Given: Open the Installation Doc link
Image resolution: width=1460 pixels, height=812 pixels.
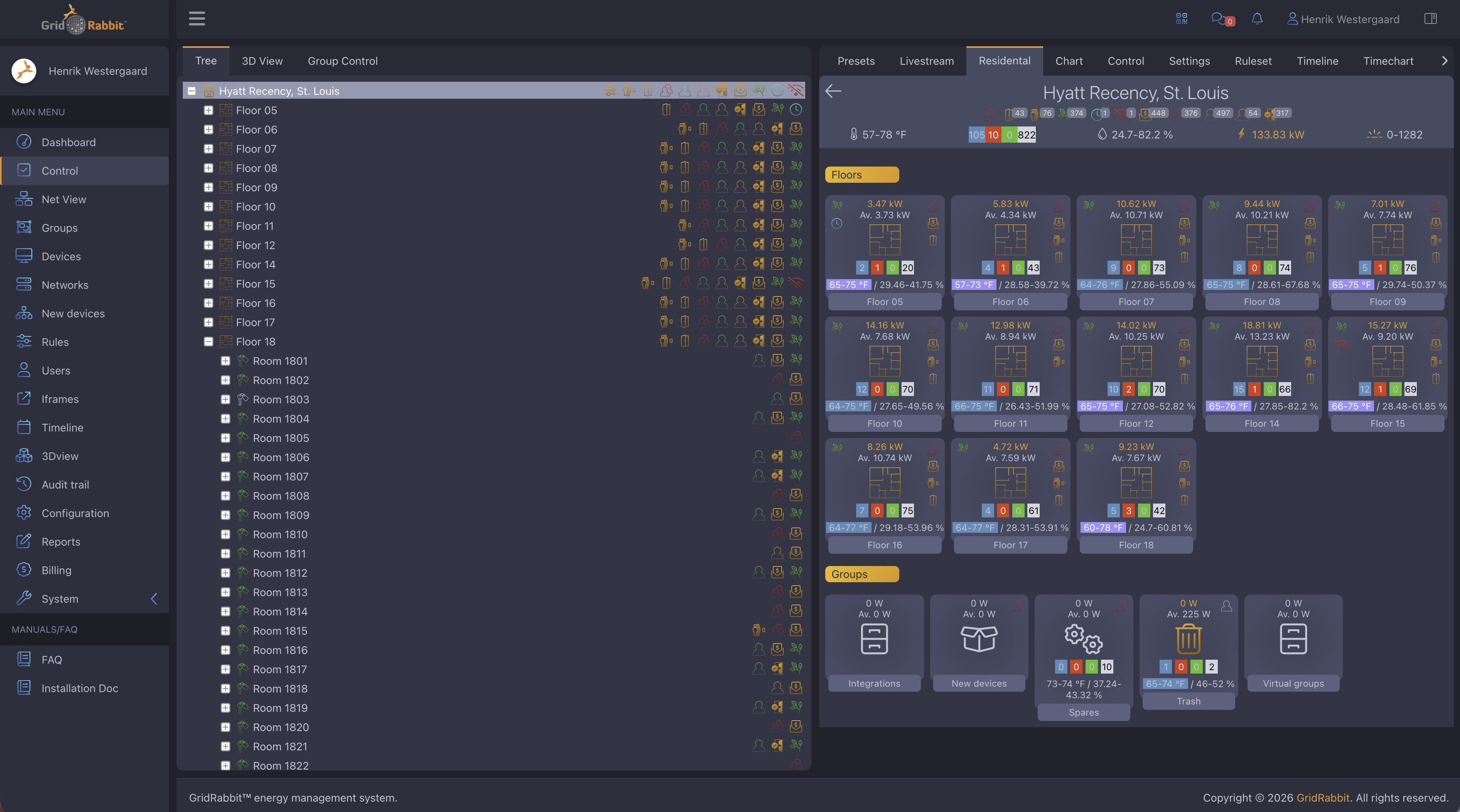Looking at the screenshot, I should 84,688.
